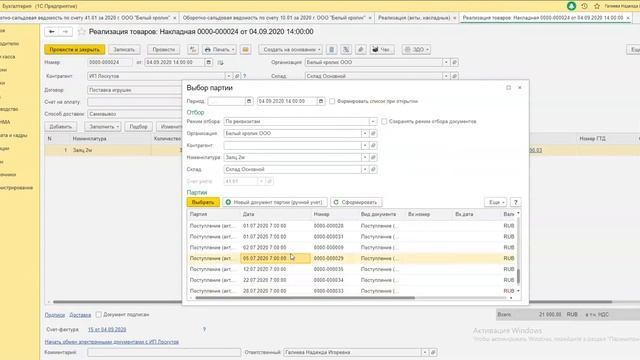This screenshot has height=360, width=640.
Task: Expand Режим отбора dropdown
Action: [x=373, y=121]
